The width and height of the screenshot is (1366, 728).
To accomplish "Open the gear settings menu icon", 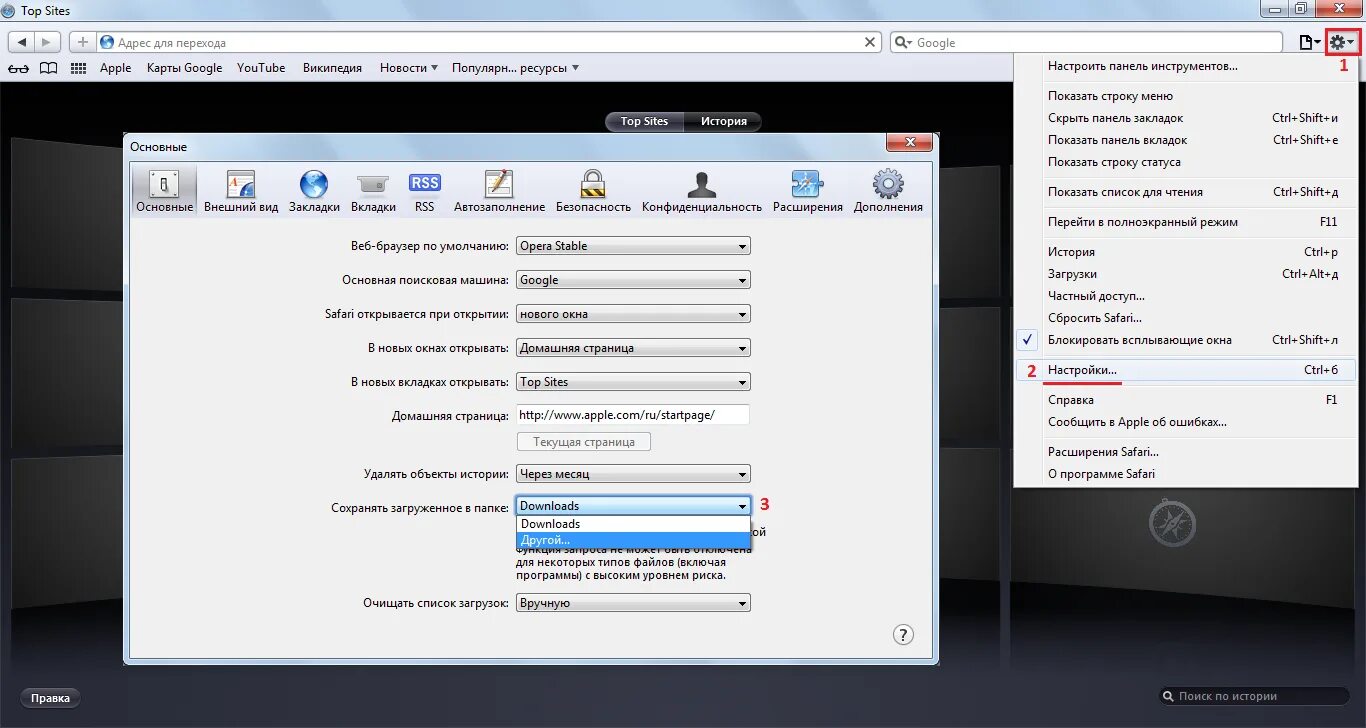I will [1341, 42].
